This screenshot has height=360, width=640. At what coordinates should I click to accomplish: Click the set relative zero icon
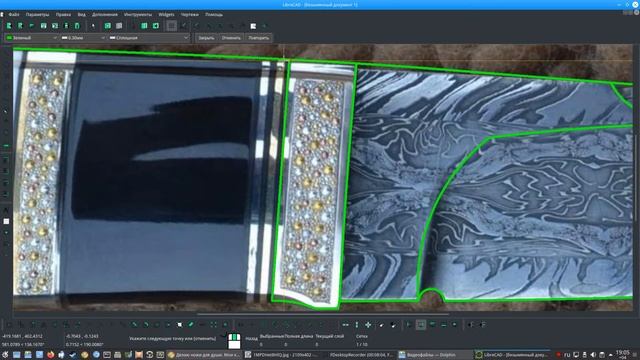[x=381, y=324]
